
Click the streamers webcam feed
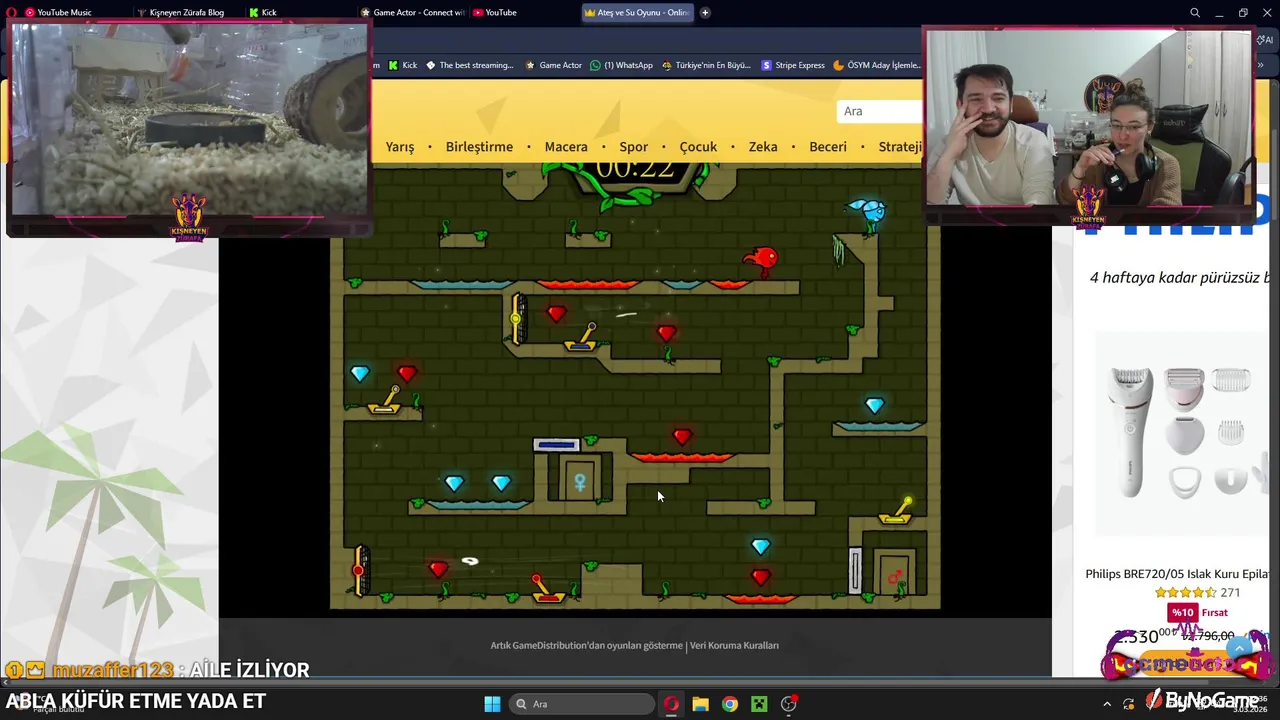(1088, 118)
